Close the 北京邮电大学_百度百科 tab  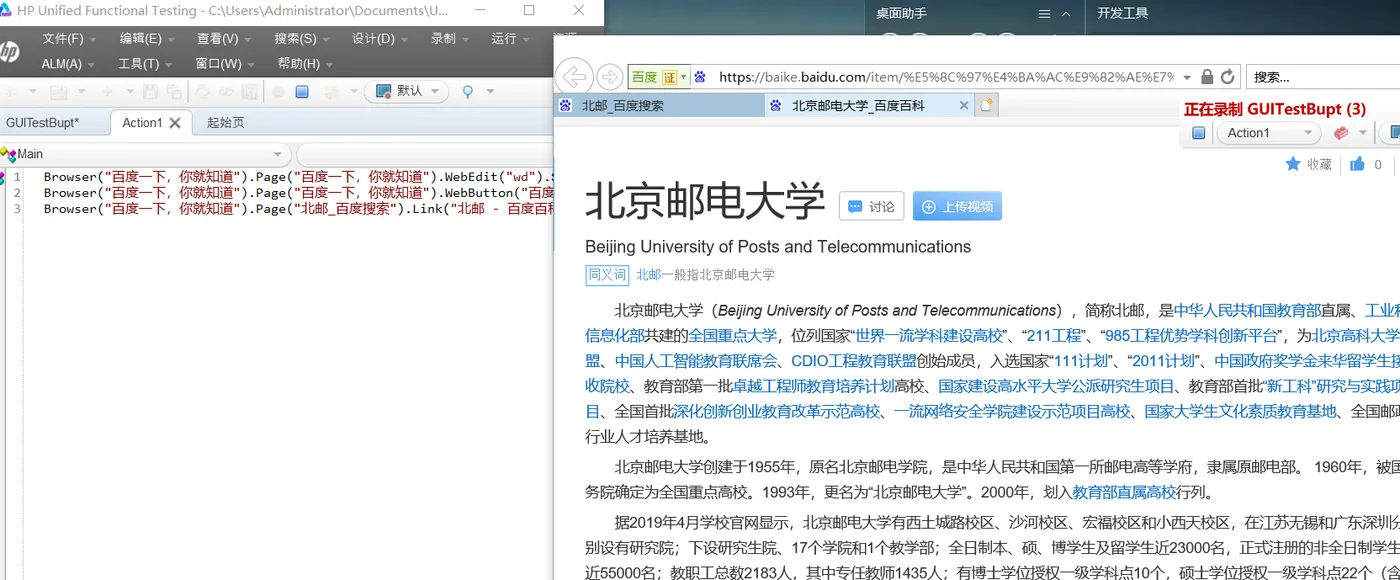click(x=964, y=105)
